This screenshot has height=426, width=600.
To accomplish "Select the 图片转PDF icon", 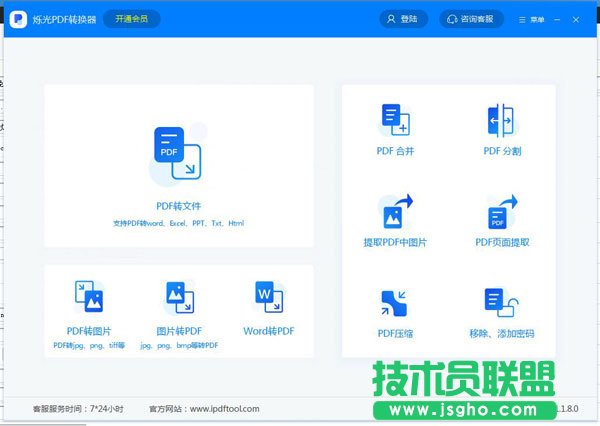I will pos(179,297).
